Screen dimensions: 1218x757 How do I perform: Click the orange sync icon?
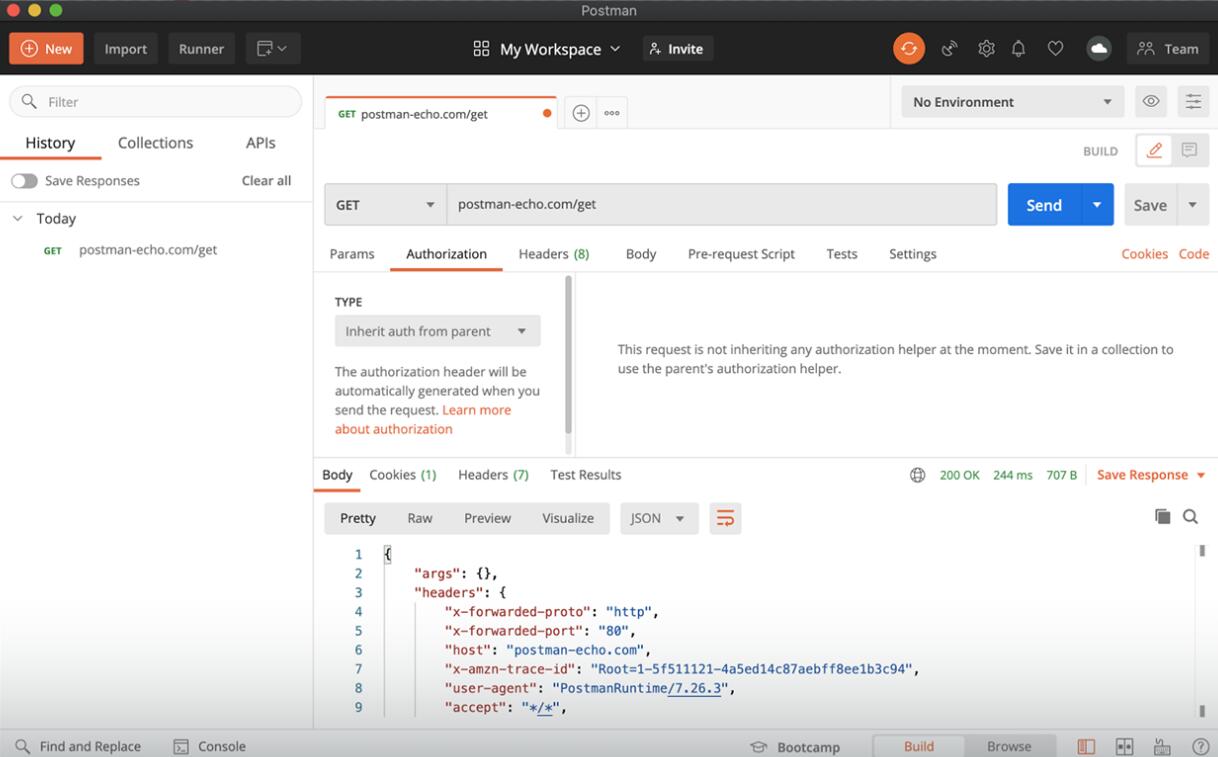click(909, 48)
